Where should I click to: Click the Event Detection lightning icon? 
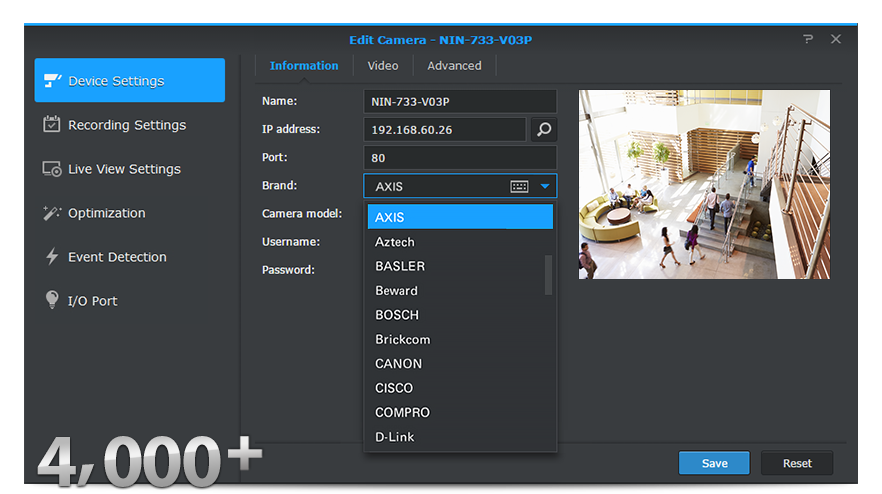point(52,257)
